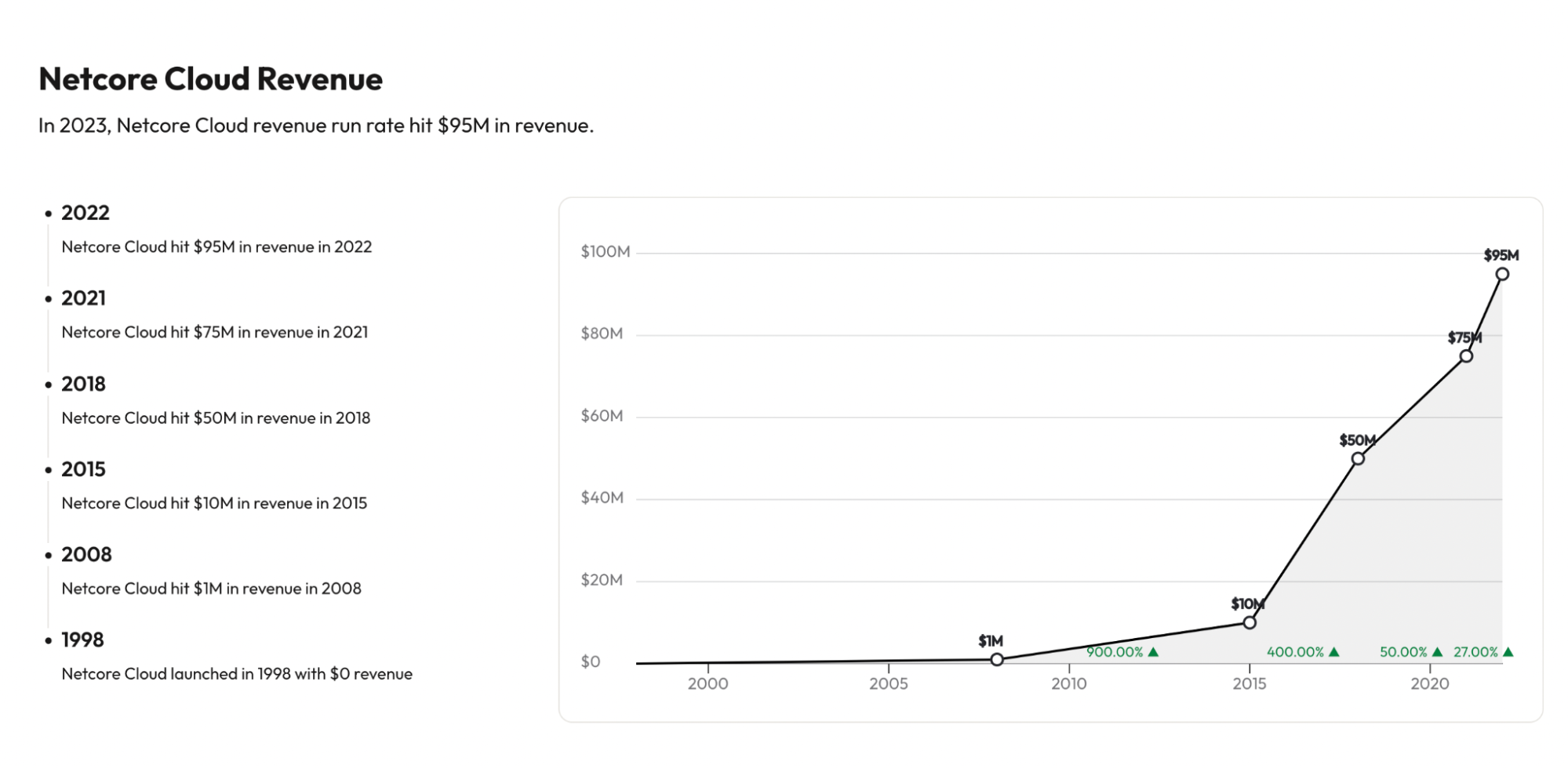Click the Netcore Cloud Revenue heading
This screenshot has height=769, width=1568.
[x=210, y=79]
